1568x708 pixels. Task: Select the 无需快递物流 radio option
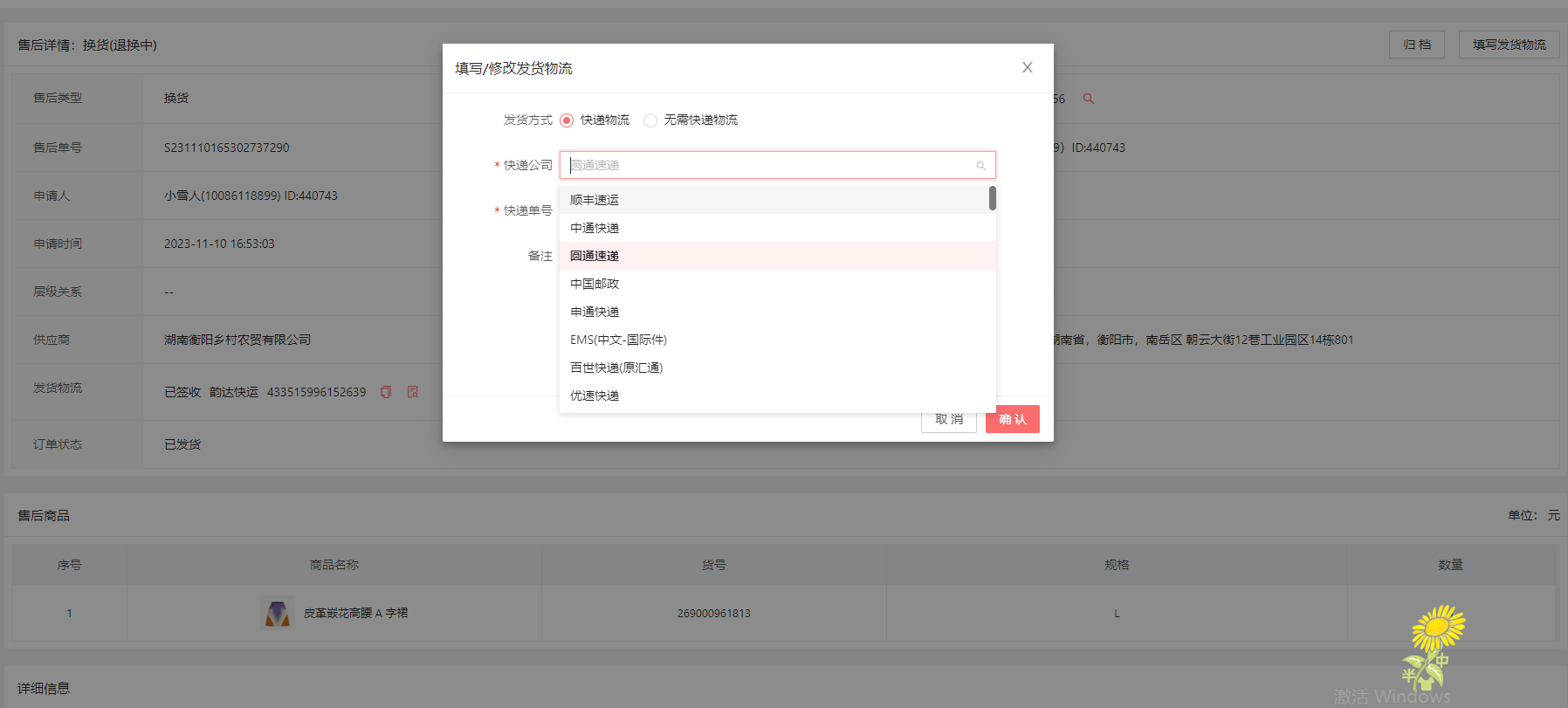[650, 120]
